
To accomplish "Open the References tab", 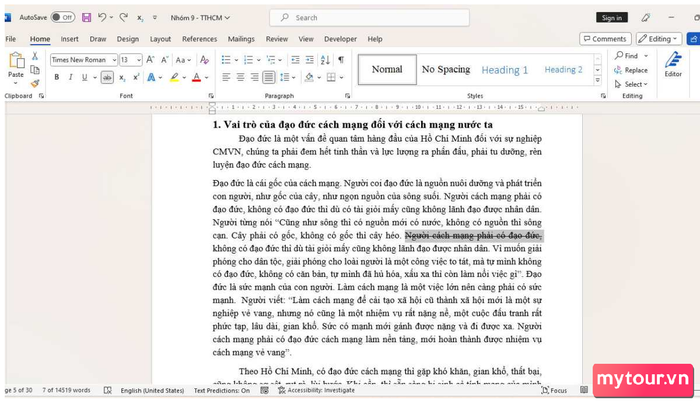I will (200, 39).
